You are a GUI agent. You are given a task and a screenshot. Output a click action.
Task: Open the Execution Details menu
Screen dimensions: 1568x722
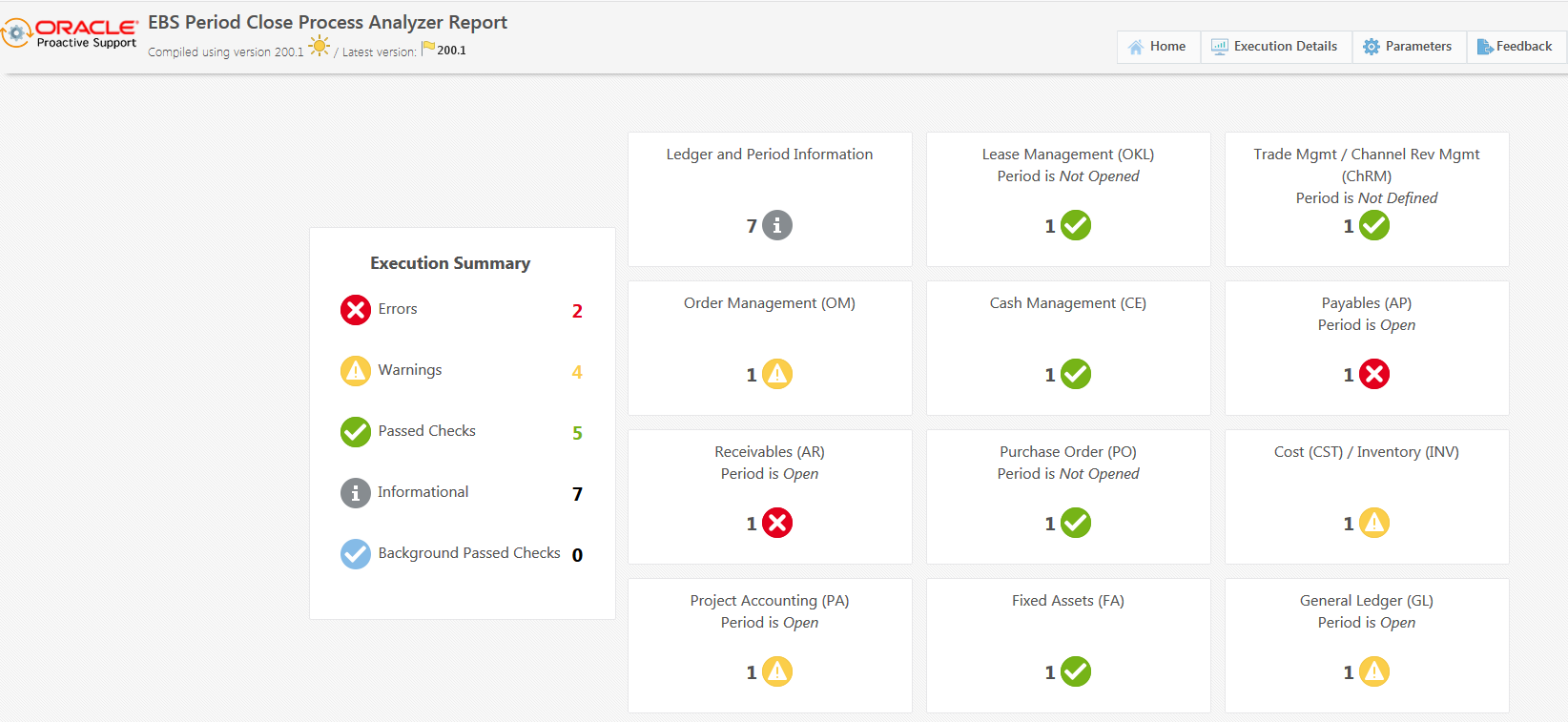point(1275,47)
